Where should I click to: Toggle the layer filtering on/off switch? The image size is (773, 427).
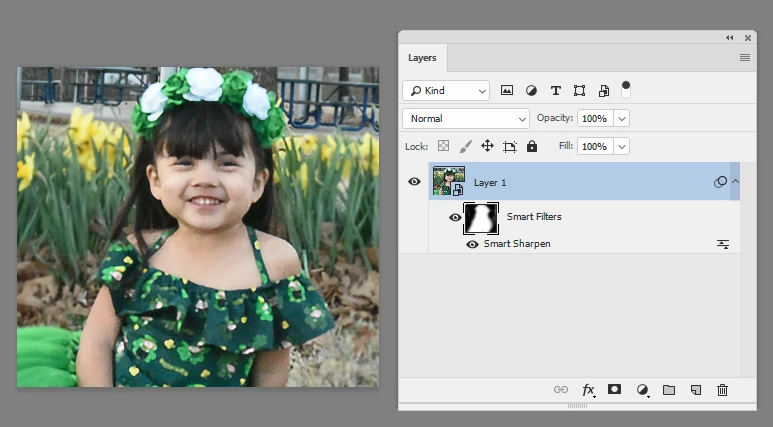point(626,90)
